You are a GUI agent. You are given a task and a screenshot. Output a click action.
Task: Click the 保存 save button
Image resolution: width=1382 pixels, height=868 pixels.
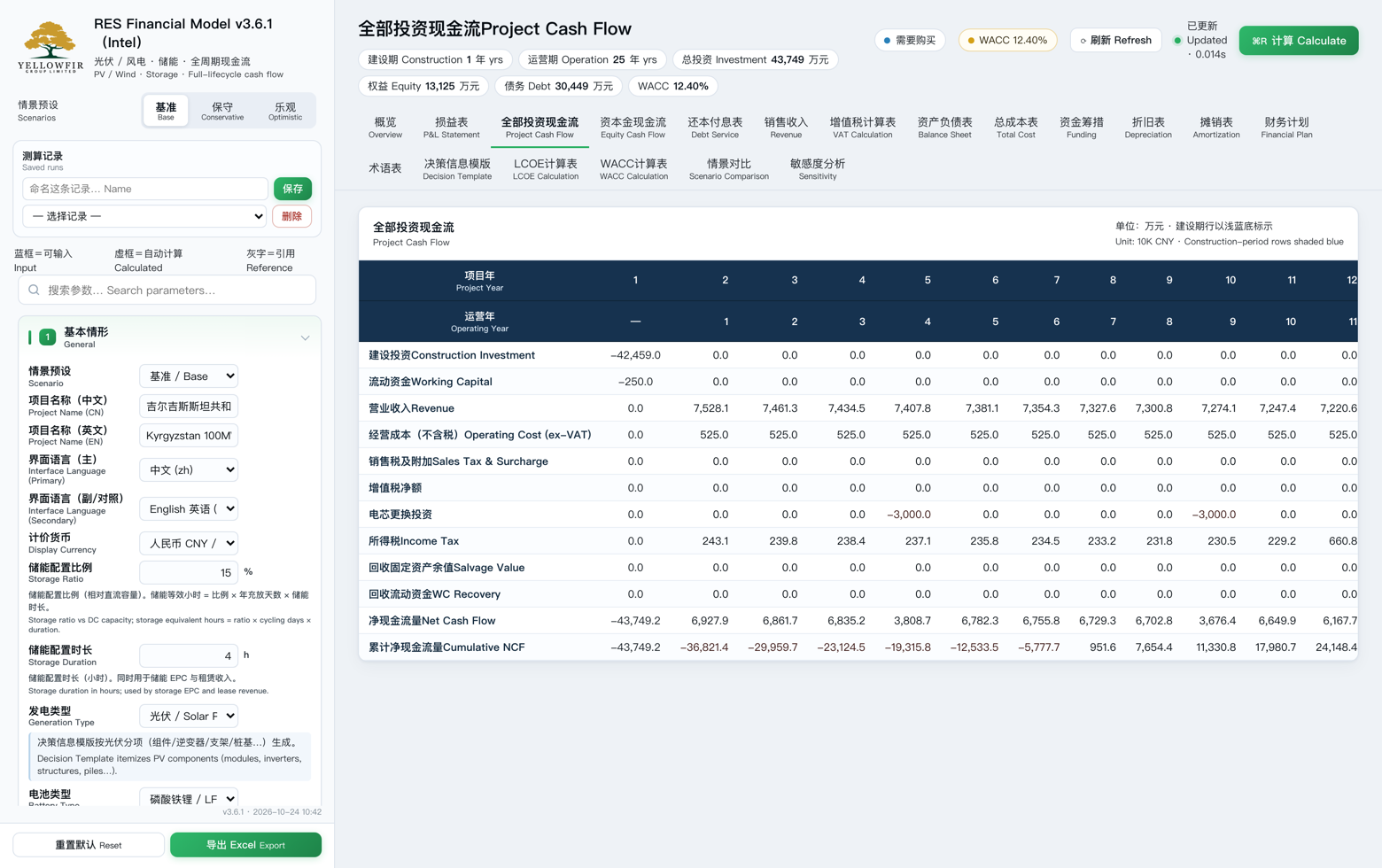coord(292,189)
